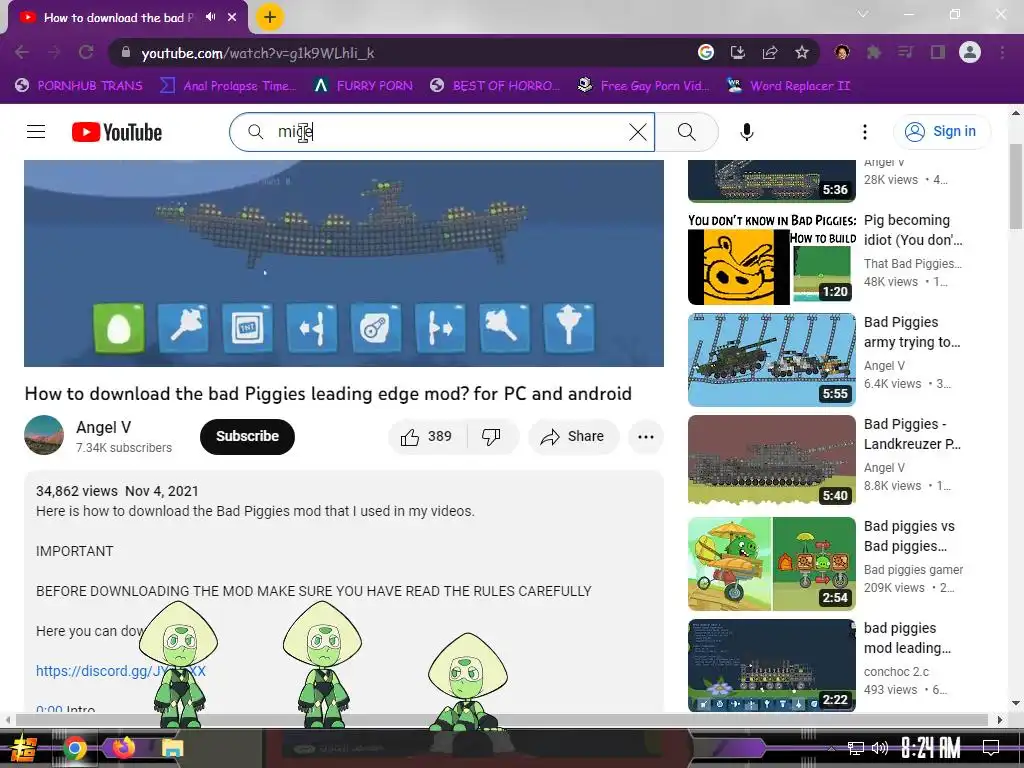Image resolution: width=1024 pixels, height=768 pixels.
Task: Click the install/download page icon
Action: point(737,52)
